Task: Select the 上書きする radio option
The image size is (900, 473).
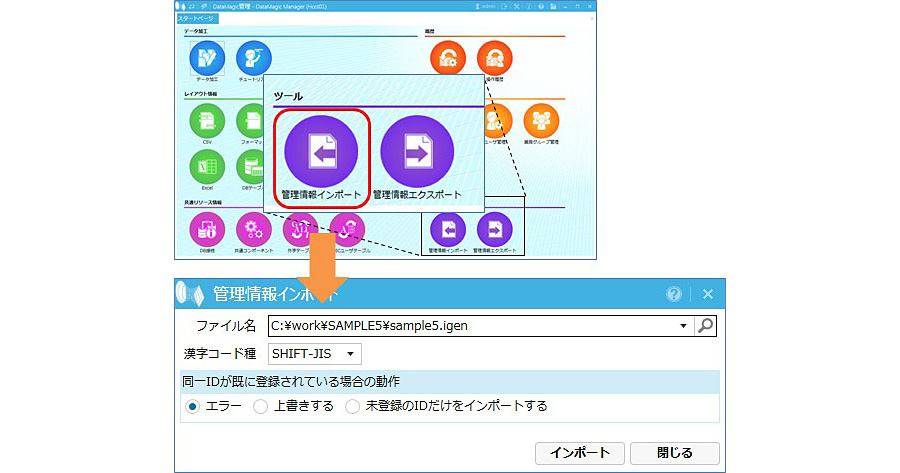Action: (260, 406)
